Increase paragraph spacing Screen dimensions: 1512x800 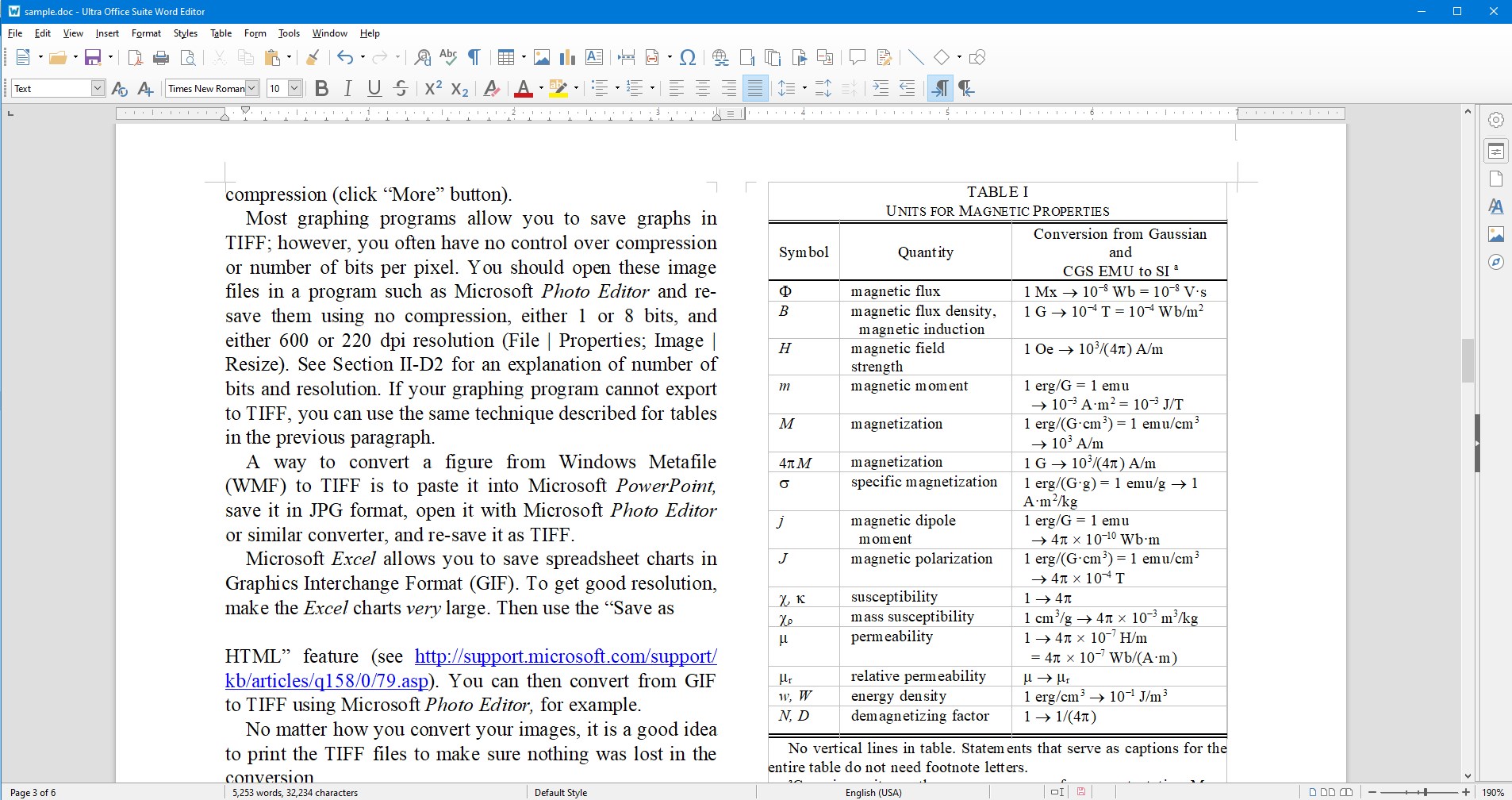[x=823, y=88]
